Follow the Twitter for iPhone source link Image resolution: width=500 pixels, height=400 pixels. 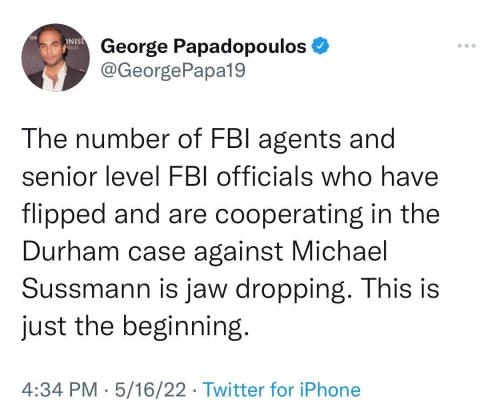click(282, 389)
